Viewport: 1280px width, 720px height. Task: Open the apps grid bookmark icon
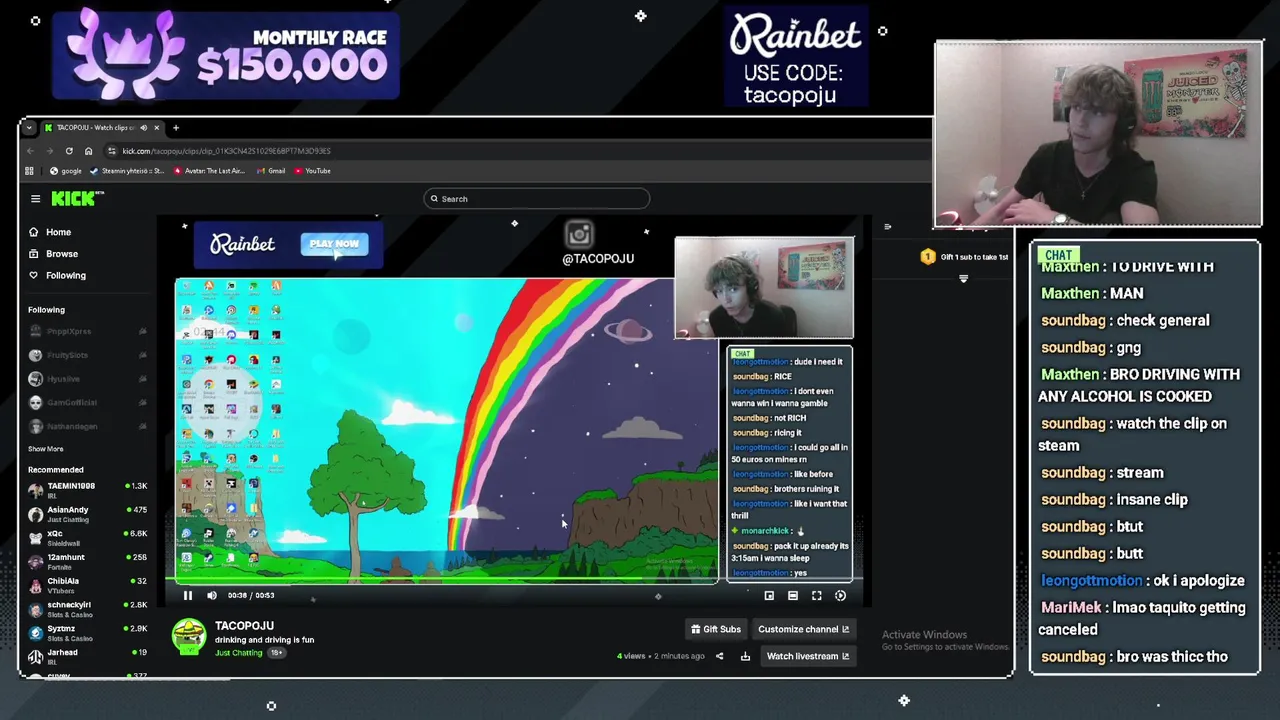tap(29, 171)
